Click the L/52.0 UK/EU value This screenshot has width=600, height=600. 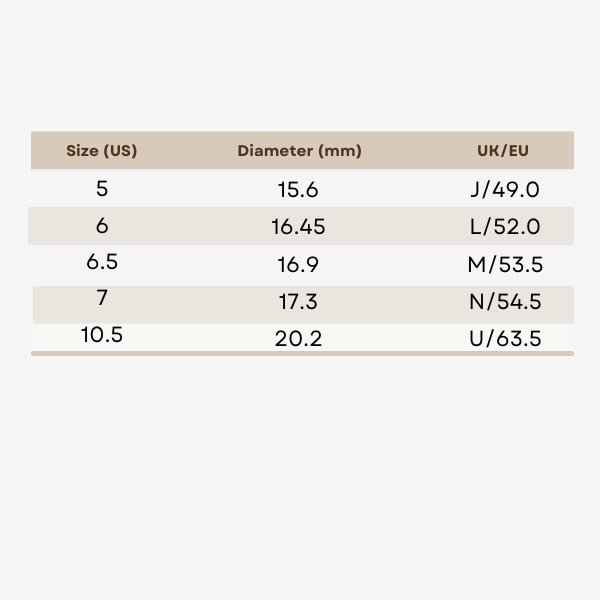coord(505,227)
